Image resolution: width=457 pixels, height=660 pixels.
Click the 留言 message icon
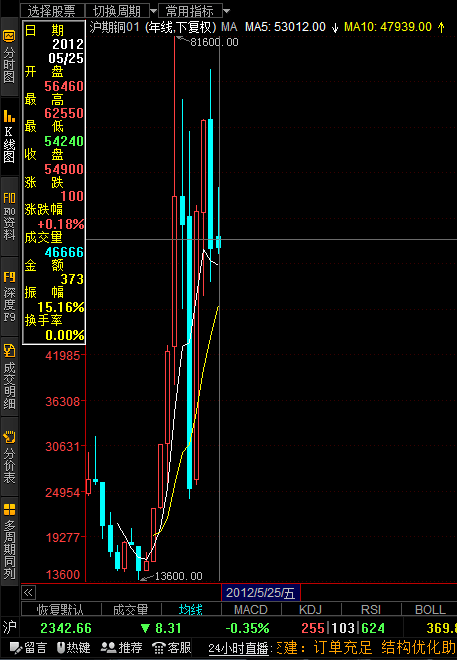(29, 648)
